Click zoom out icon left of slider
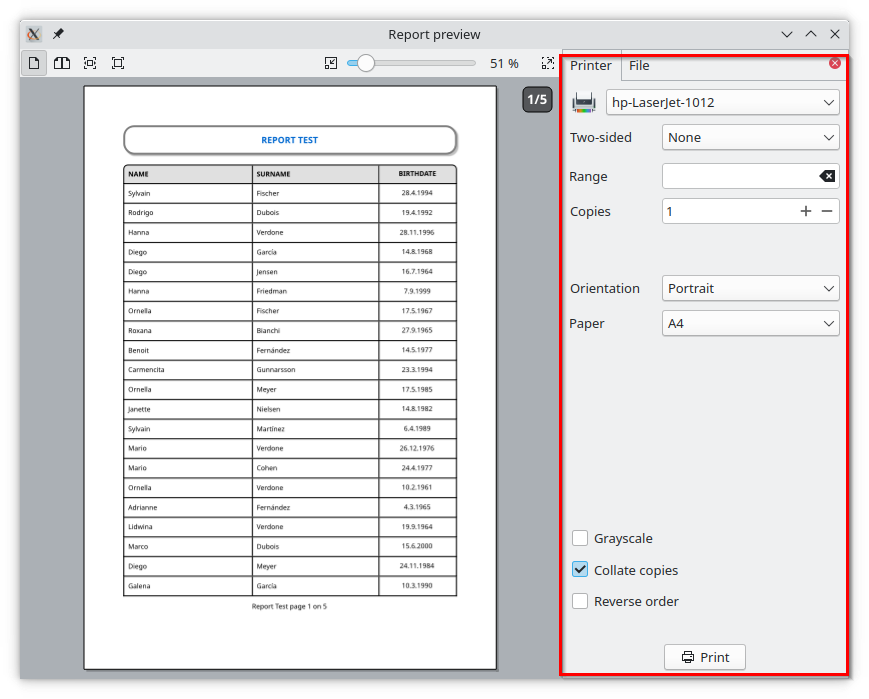869x699 pixels. (332, 63)
